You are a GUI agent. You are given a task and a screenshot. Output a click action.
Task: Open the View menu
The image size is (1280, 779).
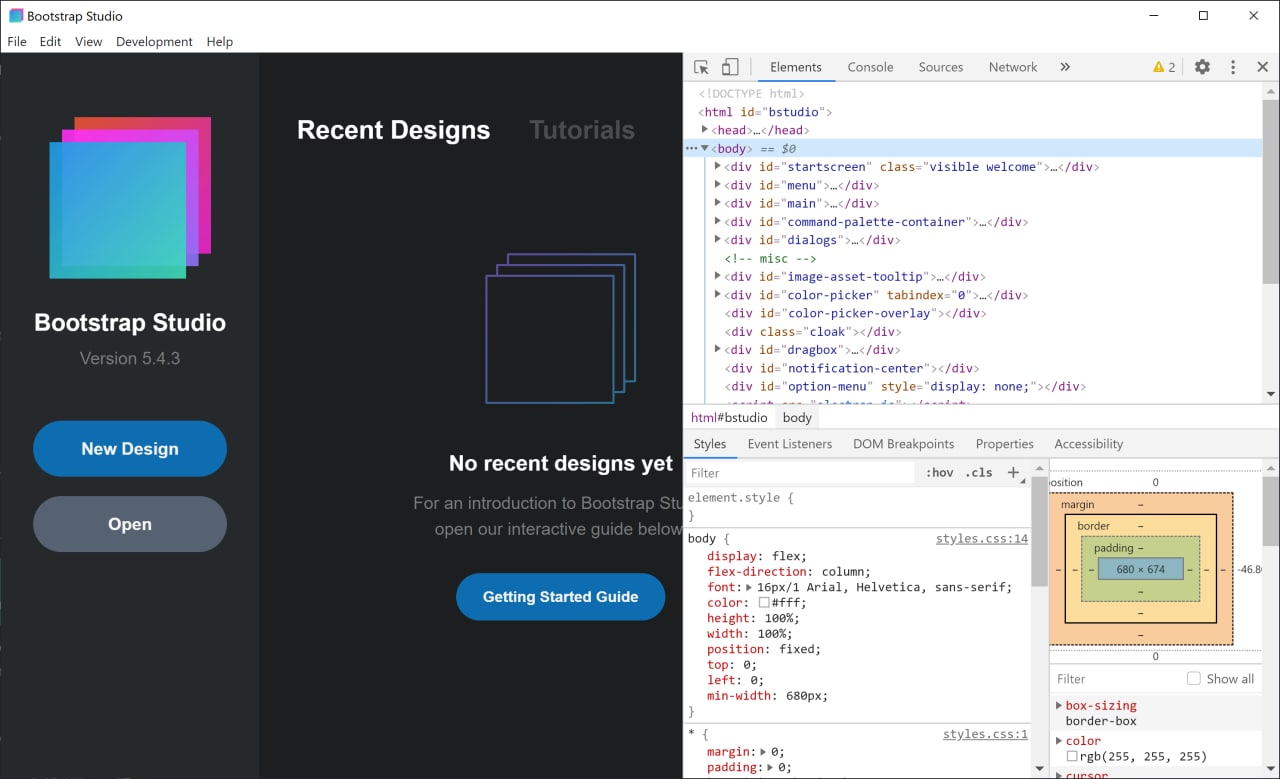click(89, 41)
